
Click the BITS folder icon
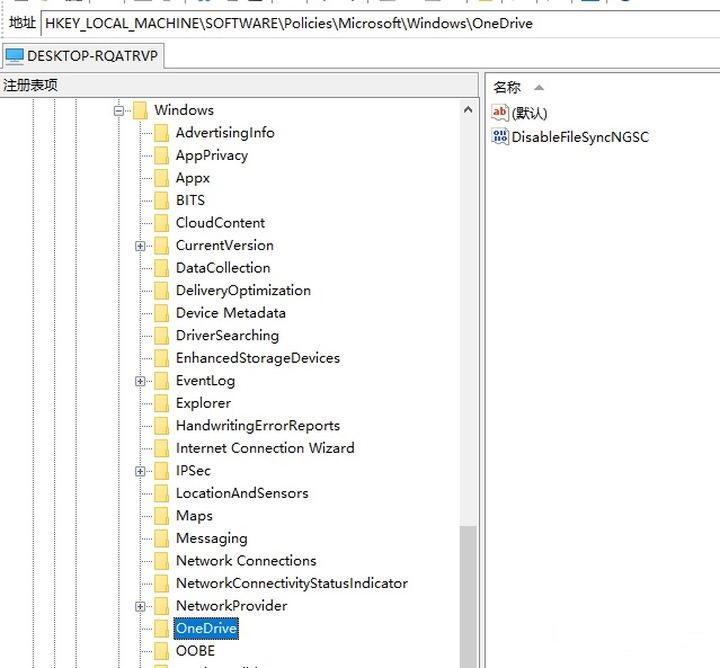tap(161, 200)
